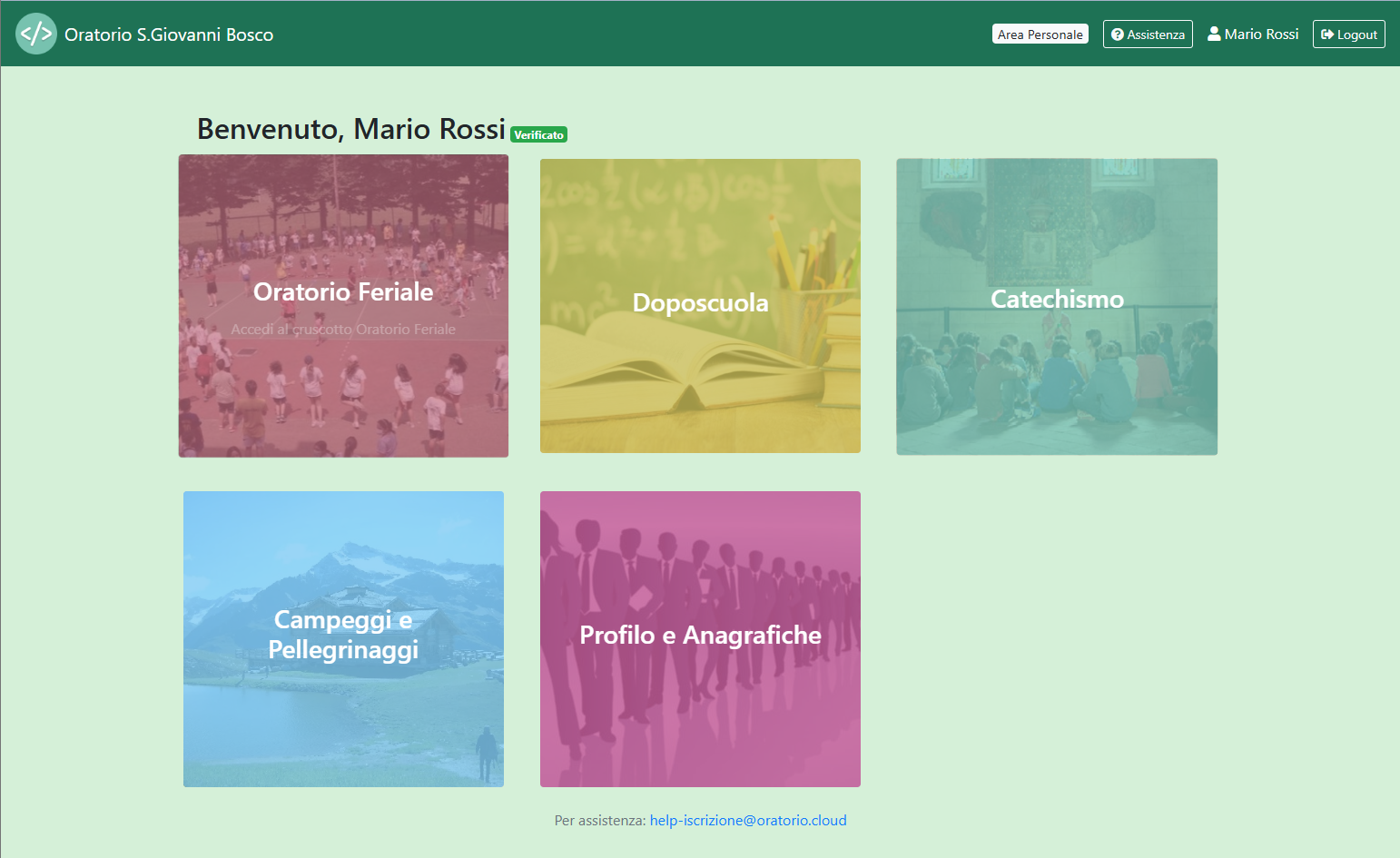This screenshot has height=858, width=1400.
Task: Click the Assistenza button
Action: (1148, 34)
